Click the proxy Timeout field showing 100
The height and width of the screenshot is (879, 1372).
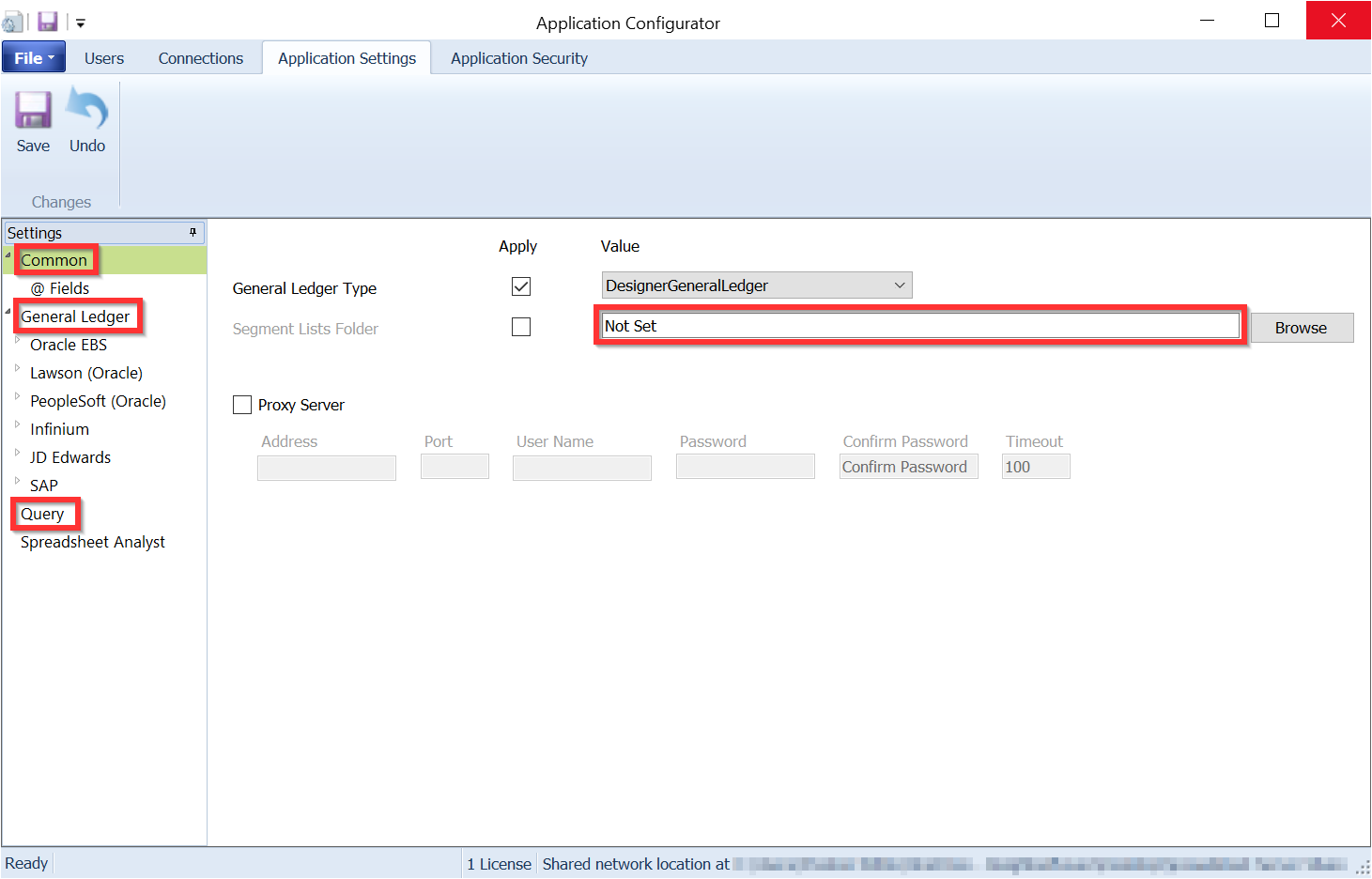pos(1037,467)
